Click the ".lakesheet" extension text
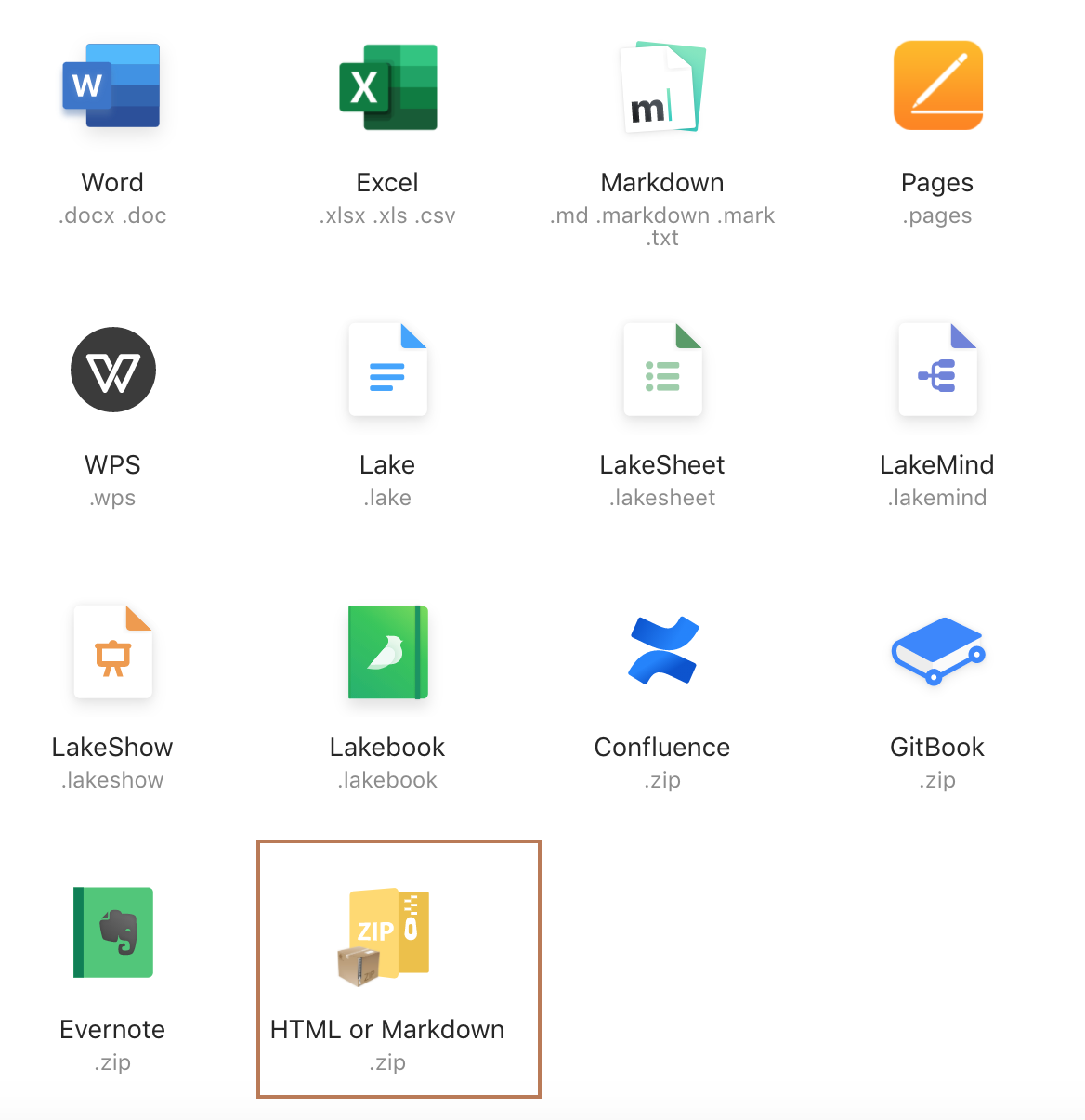1085x1120 pixels. pos(662,498)
